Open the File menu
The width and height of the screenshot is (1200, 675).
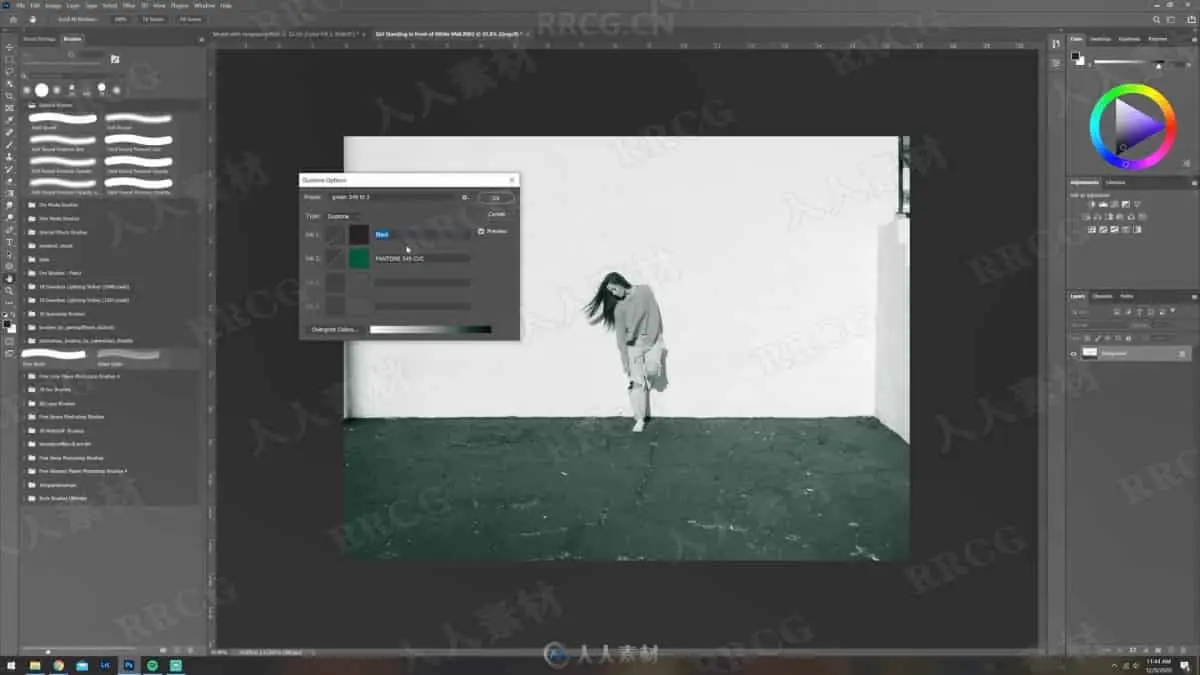(x=20, y=5)
